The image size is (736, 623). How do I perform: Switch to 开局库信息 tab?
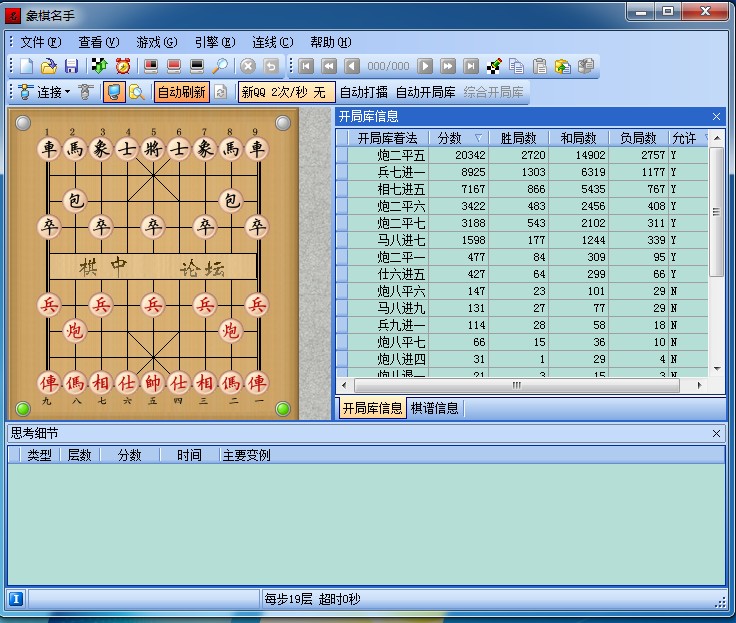click(x=372, y=408)
